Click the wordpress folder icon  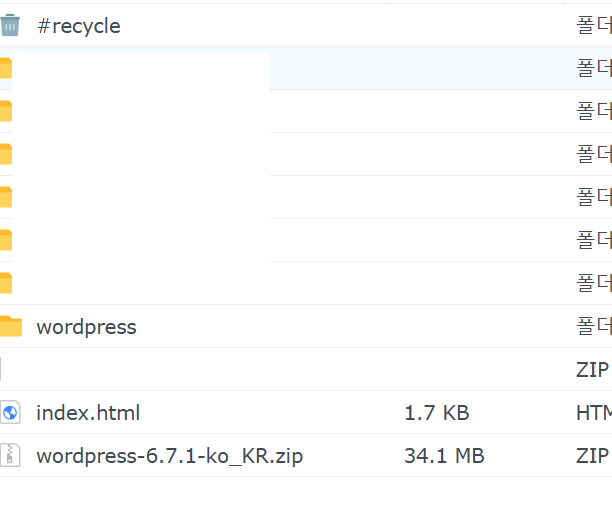click(11, 326)
